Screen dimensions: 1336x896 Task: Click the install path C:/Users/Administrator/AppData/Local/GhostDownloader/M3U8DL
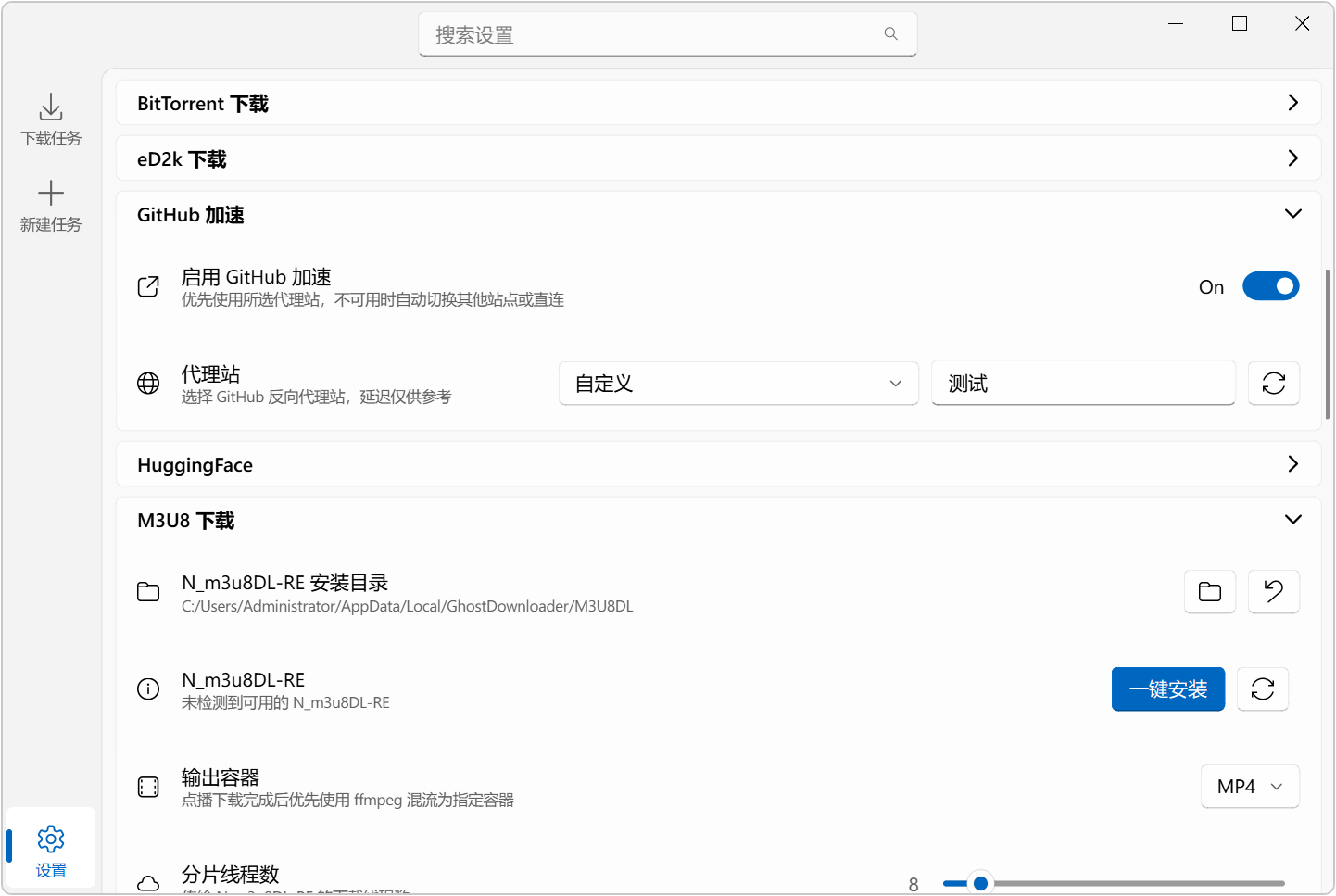(x=407, y=607)
